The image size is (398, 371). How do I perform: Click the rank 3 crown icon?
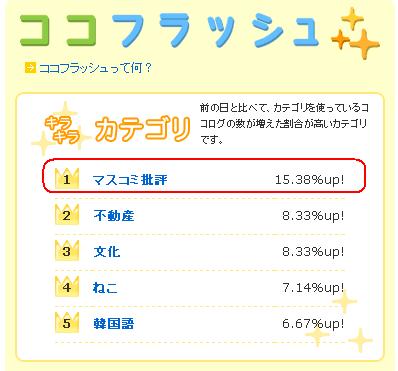point(67,251)
